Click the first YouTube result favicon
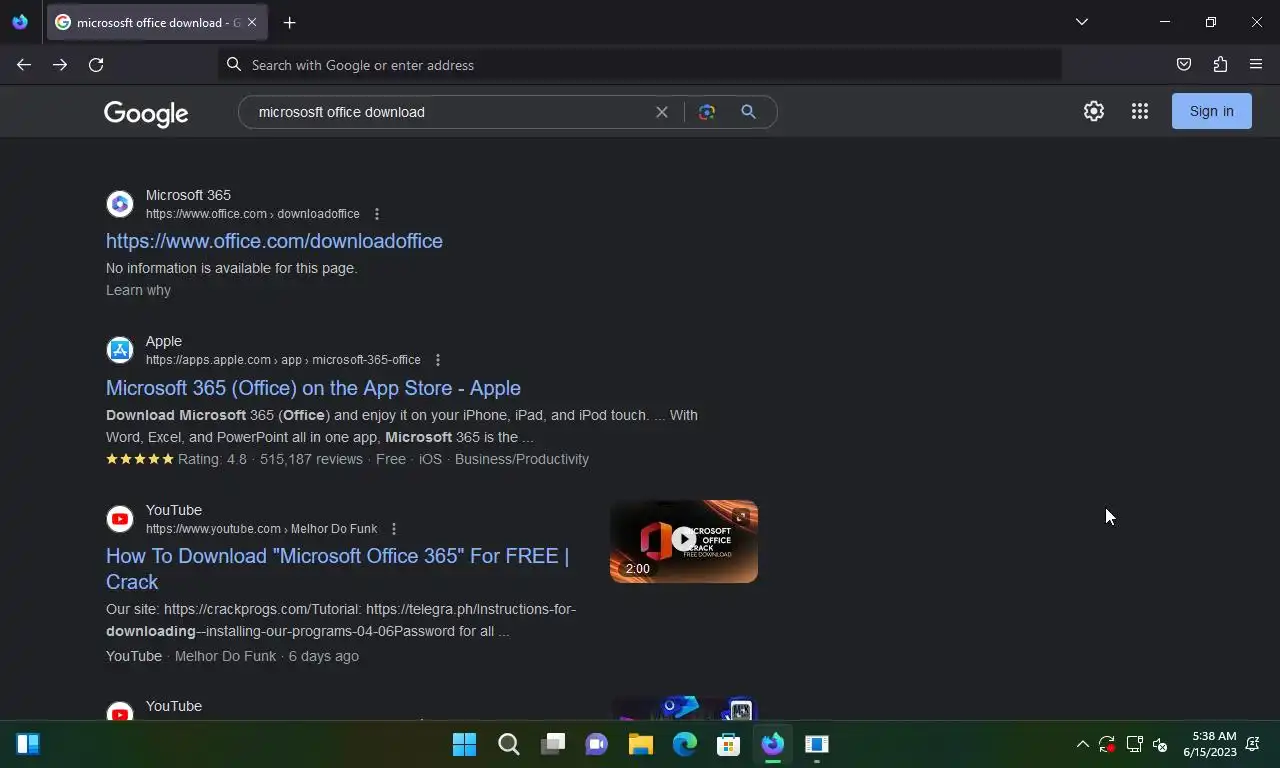 [120, 519]
